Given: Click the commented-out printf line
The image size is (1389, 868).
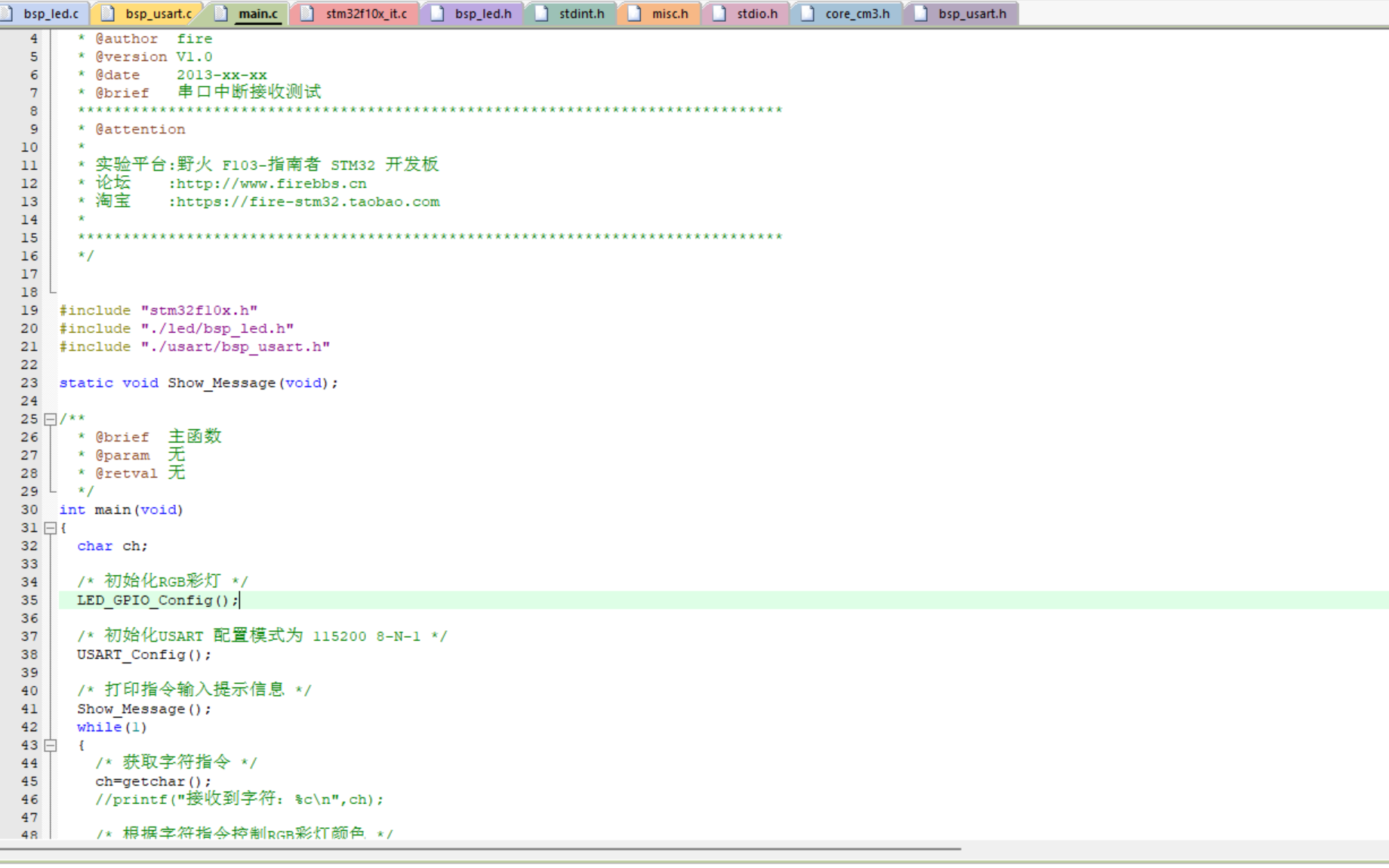Looking at the screenshot, I should click(x=239, y=799).
